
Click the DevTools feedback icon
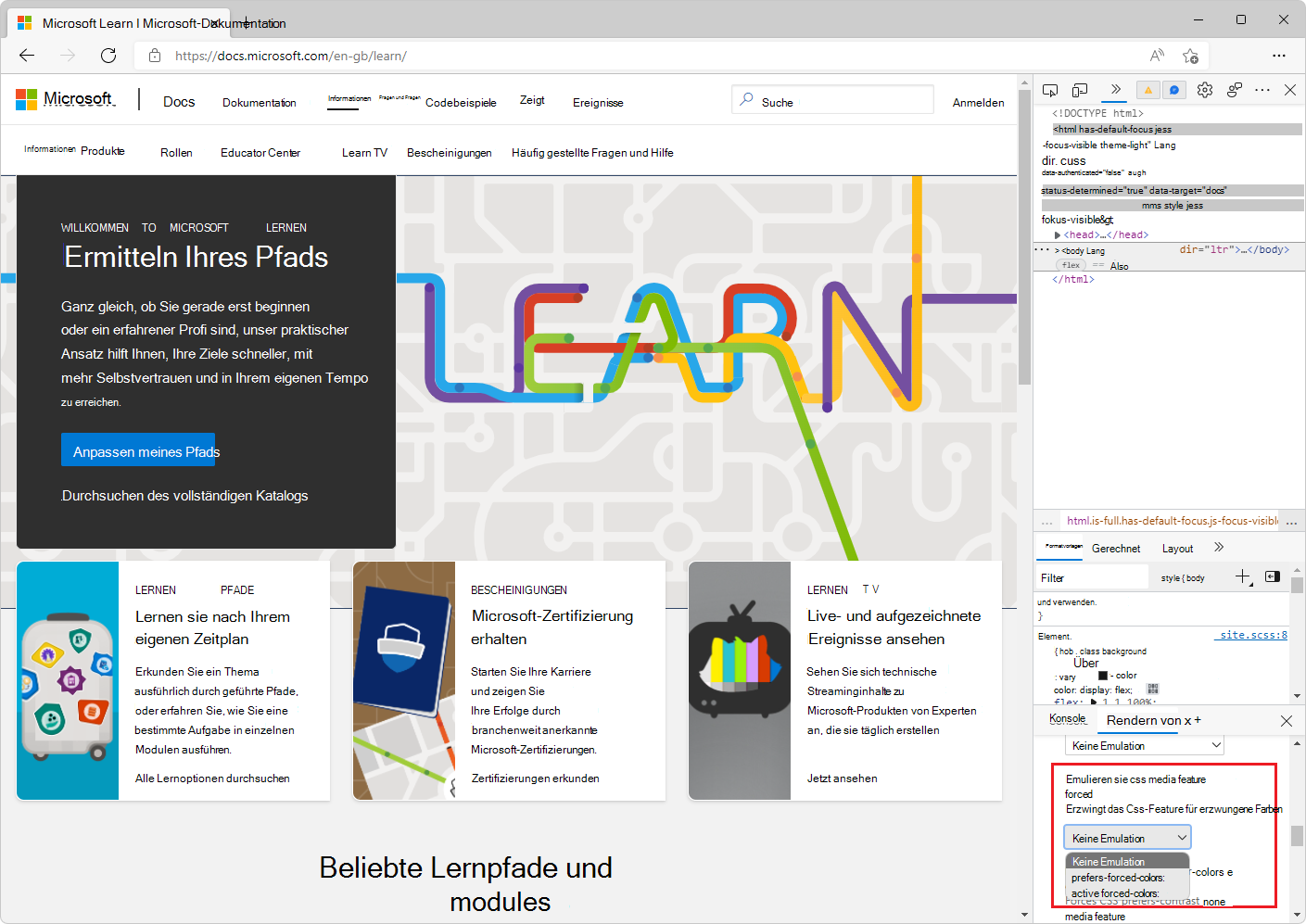point(1174,90)
